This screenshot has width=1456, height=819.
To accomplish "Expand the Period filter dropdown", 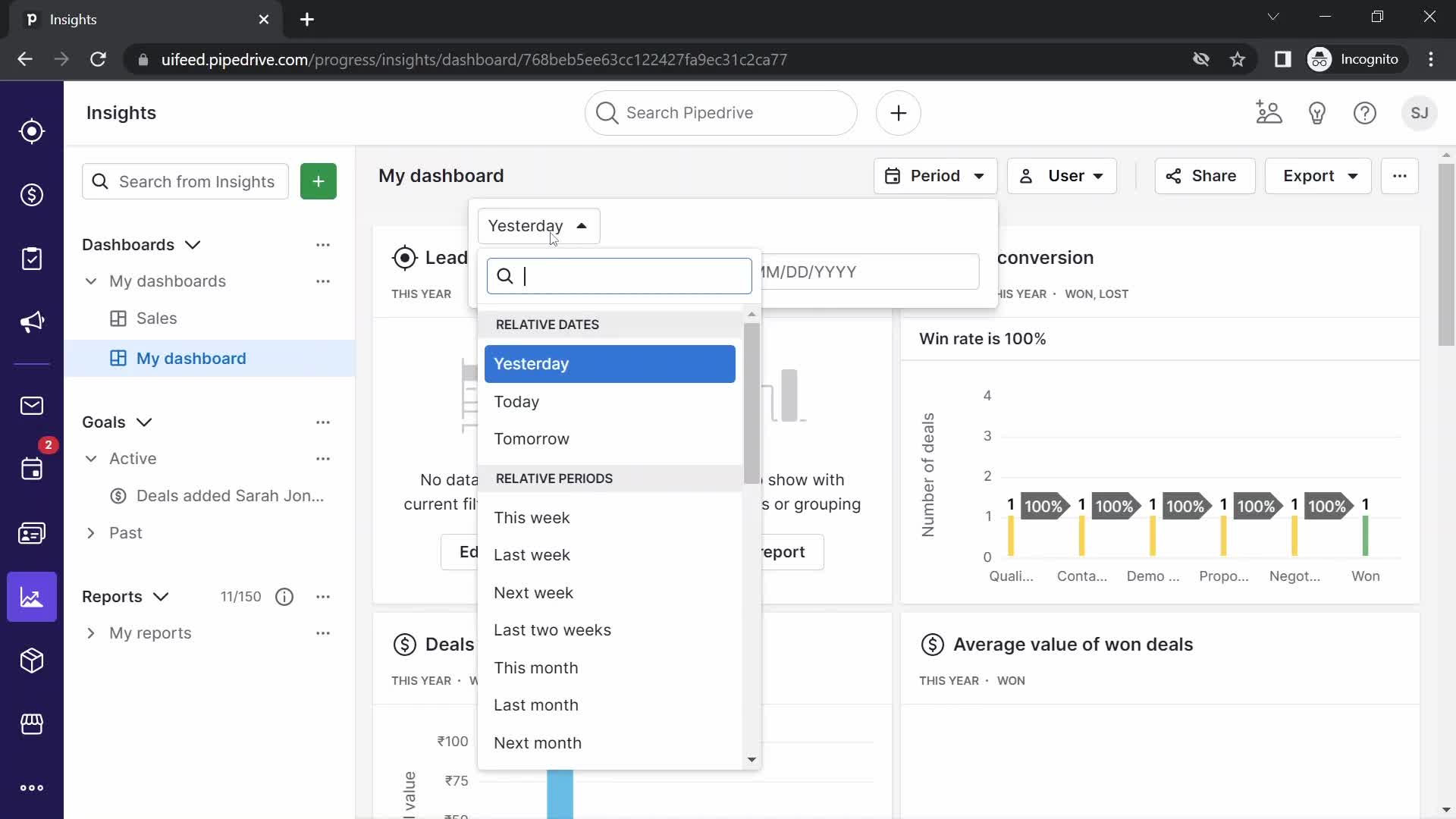I will (x=935, y=176).
